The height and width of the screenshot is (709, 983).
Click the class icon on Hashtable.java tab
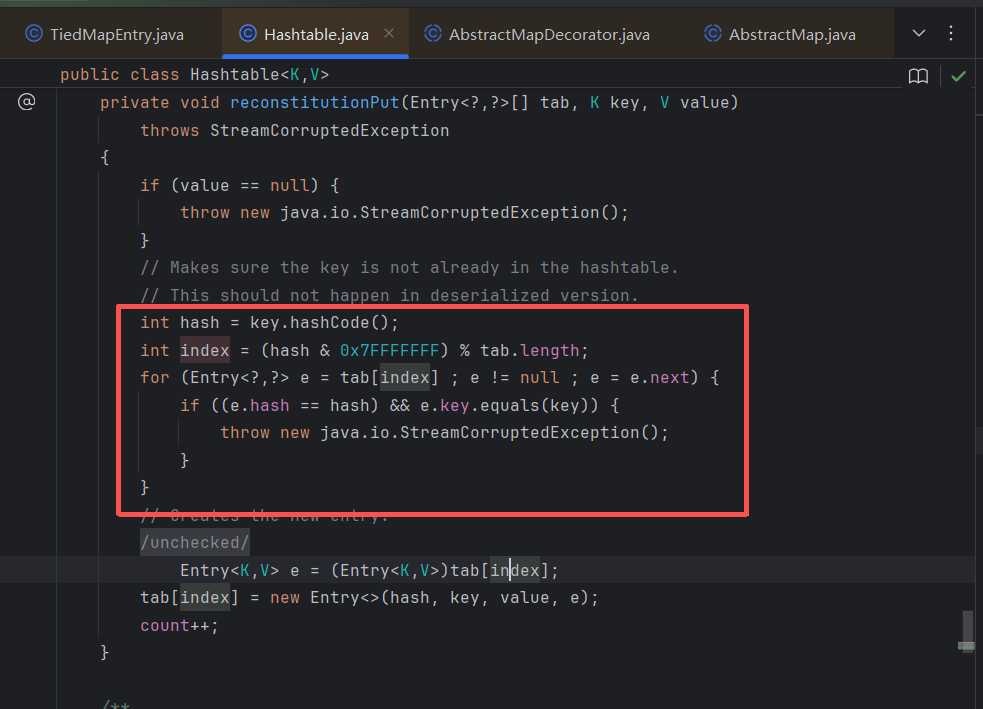coord(247,34)
